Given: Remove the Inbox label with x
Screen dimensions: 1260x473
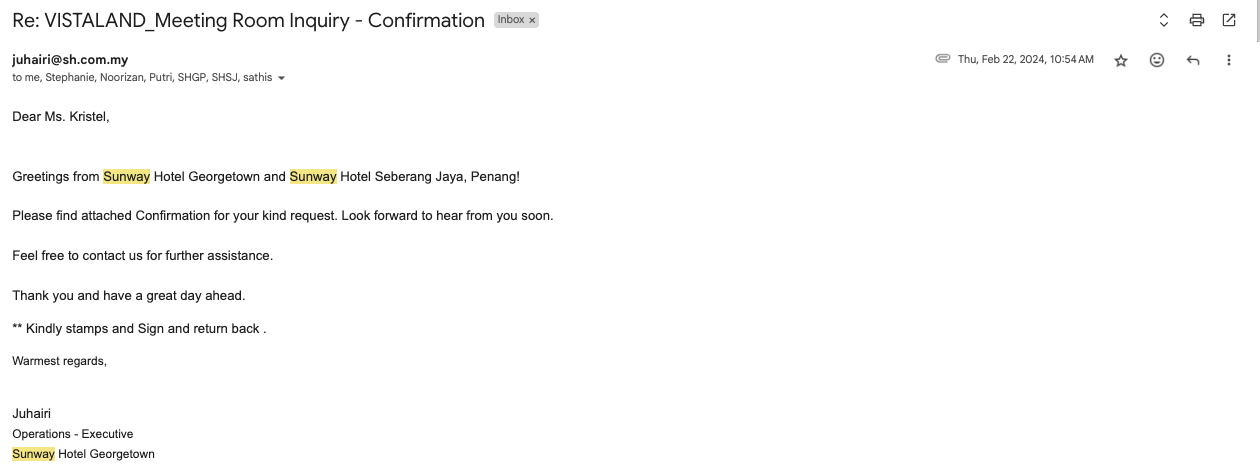Looking at the screenshot, I should [532, 20].
